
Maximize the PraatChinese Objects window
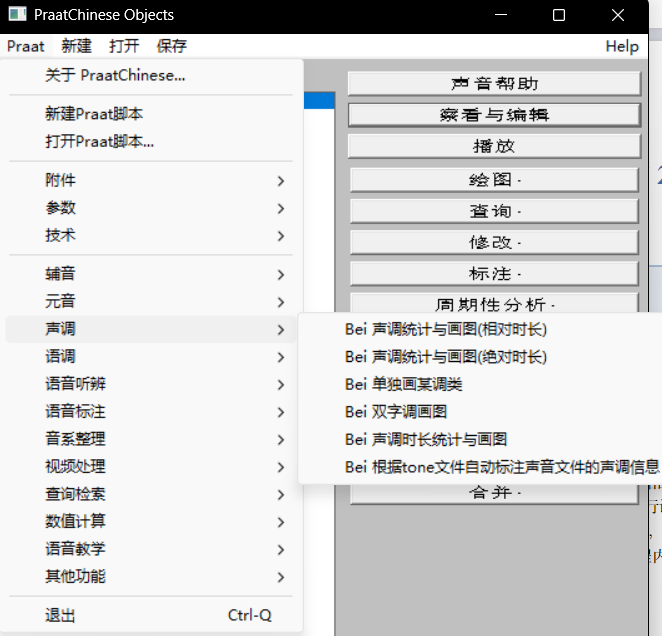coord(559,15)
